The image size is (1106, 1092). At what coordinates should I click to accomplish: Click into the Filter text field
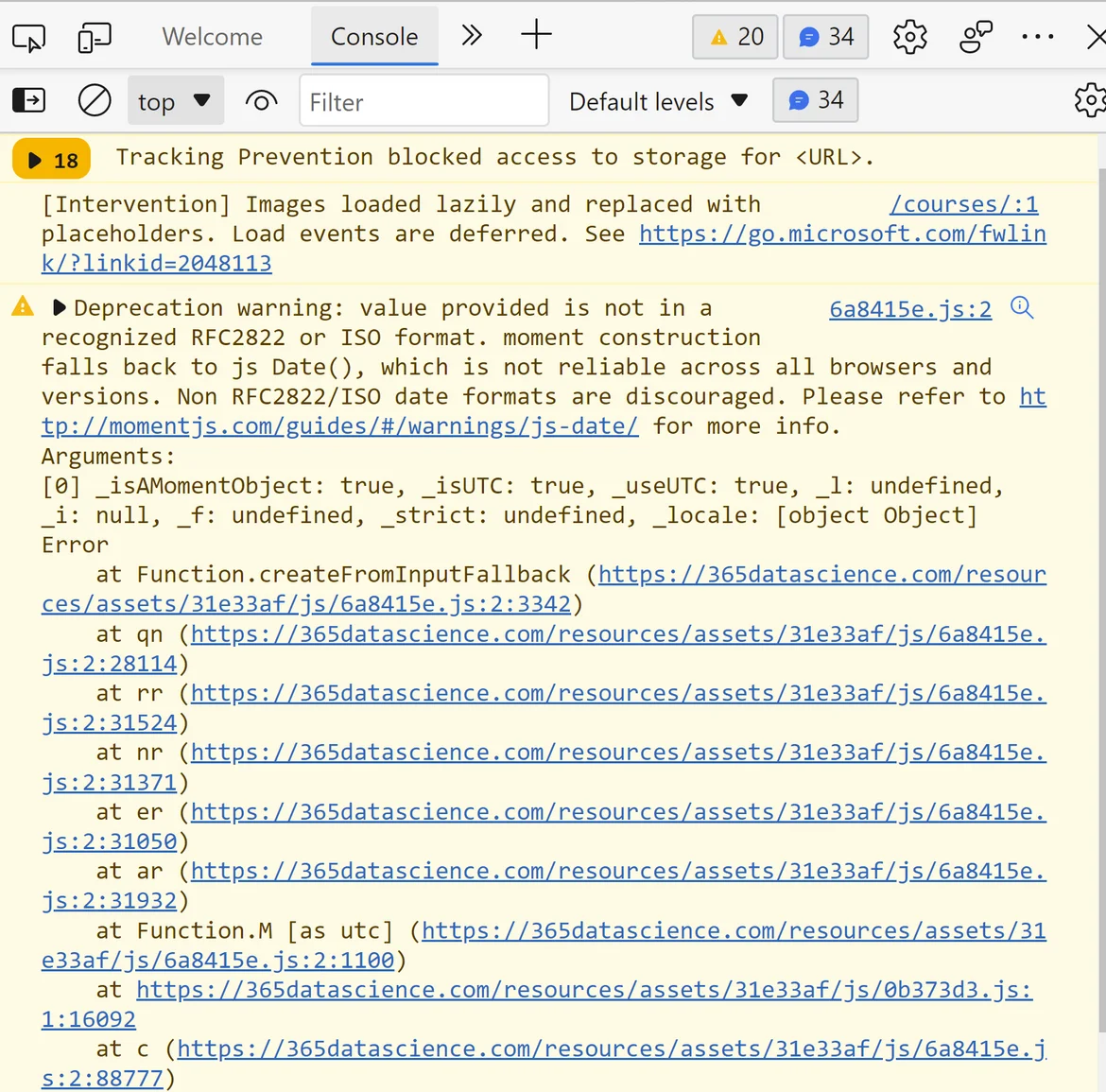click(423, 101)
